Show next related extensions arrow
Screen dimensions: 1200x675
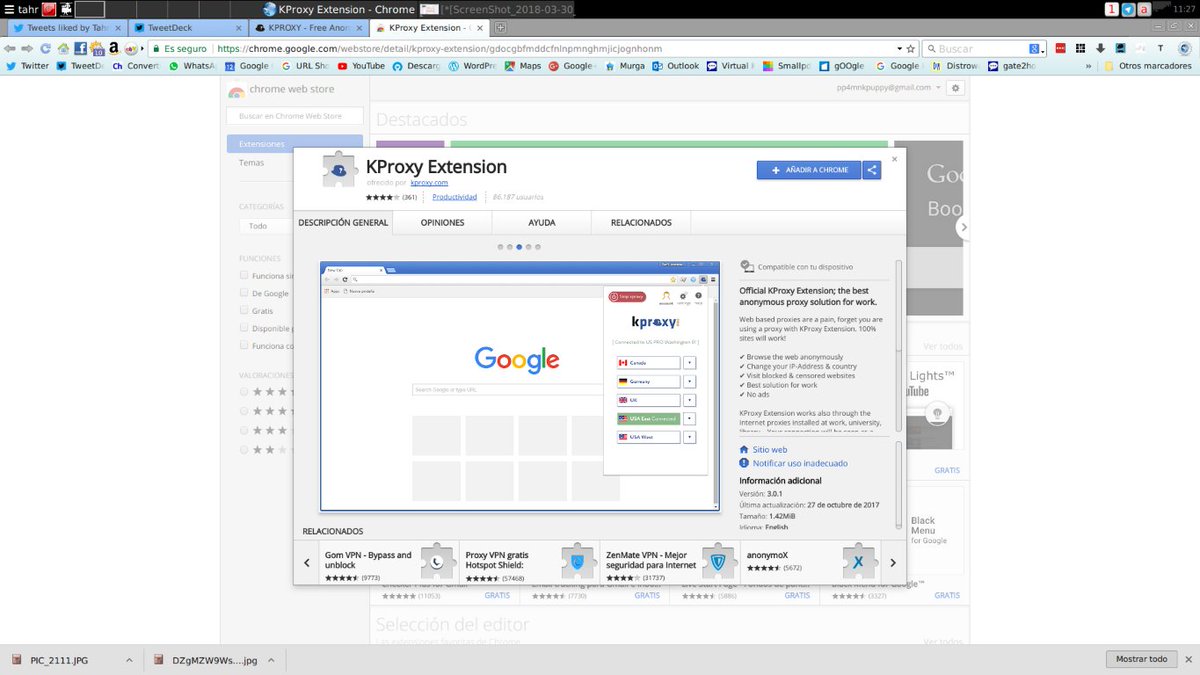point(893,563)
